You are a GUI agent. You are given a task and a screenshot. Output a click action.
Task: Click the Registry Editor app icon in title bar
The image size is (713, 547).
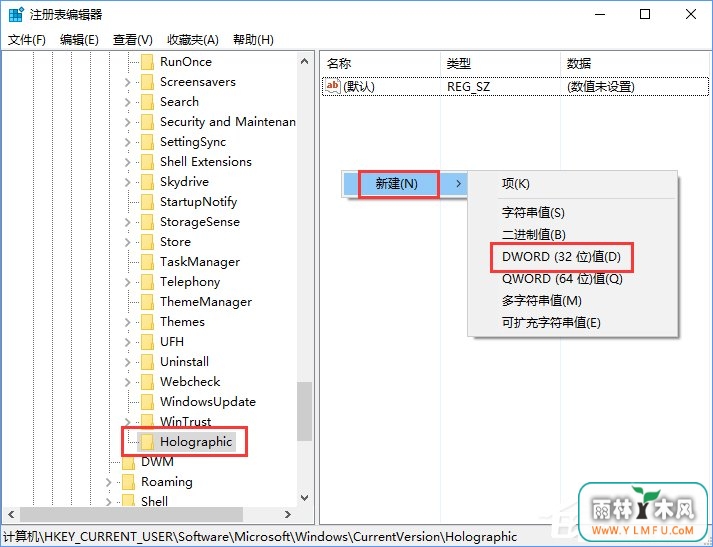tap(15, 14)
